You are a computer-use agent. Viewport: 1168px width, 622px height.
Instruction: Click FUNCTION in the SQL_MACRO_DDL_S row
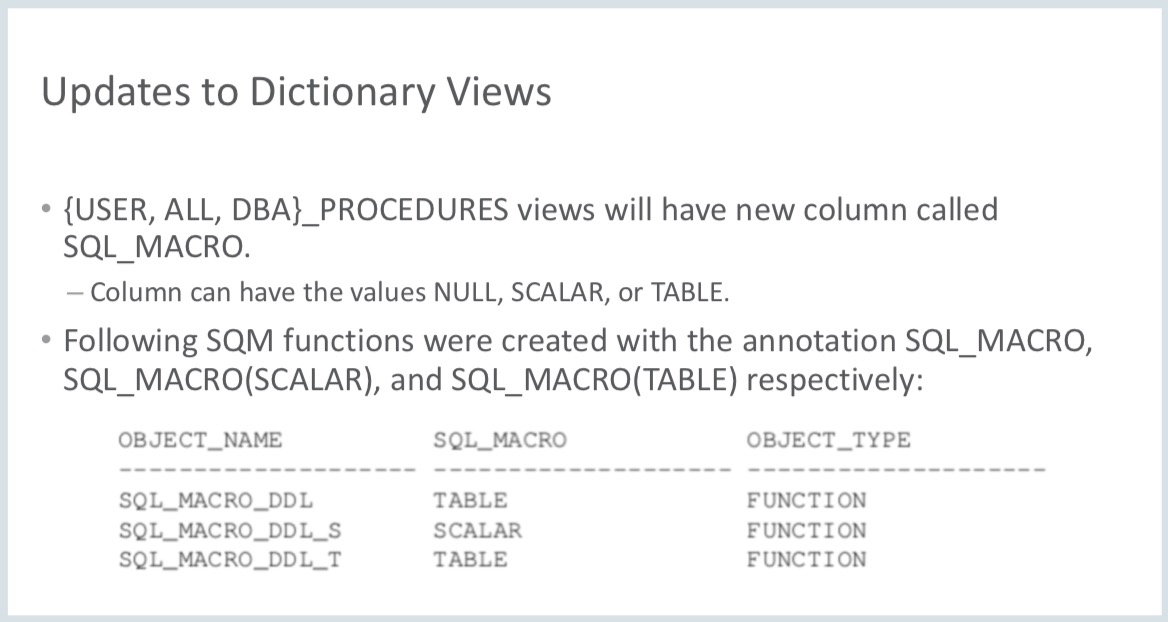pos(806,530)
